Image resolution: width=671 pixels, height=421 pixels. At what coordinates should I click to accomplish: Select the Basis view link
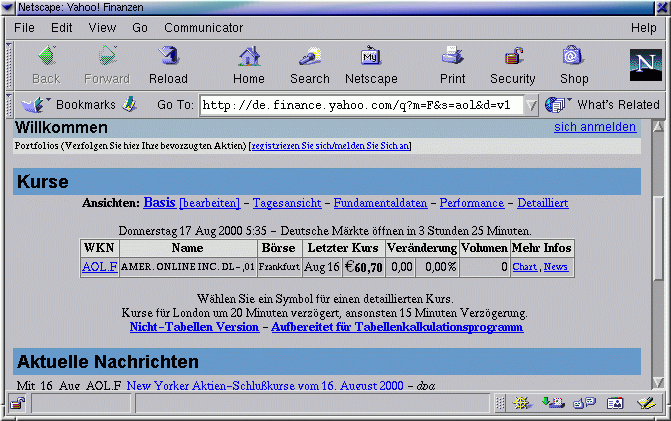click(x=159, y=202)
